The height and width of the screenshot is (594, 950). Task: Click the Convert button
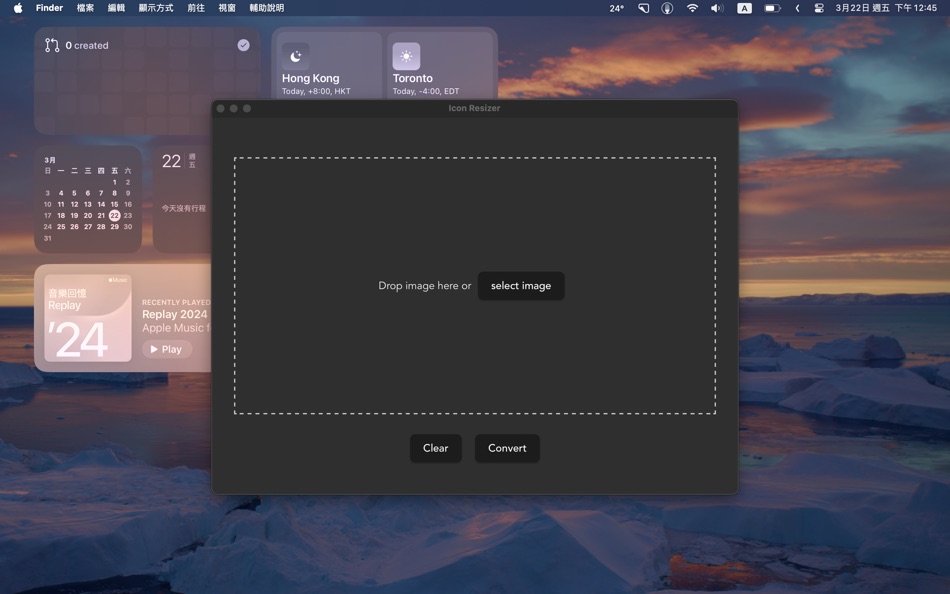pyautogui.click(x=507, y=448)
